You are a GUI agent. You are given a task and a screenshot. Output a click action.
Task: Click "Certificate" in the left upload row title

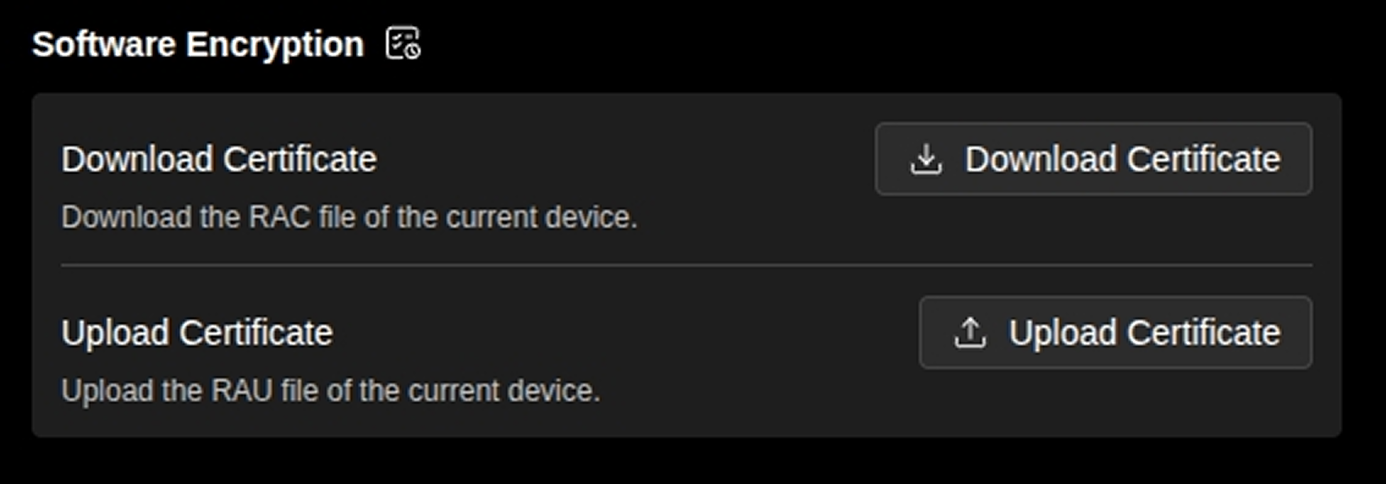tap(256, 333)
